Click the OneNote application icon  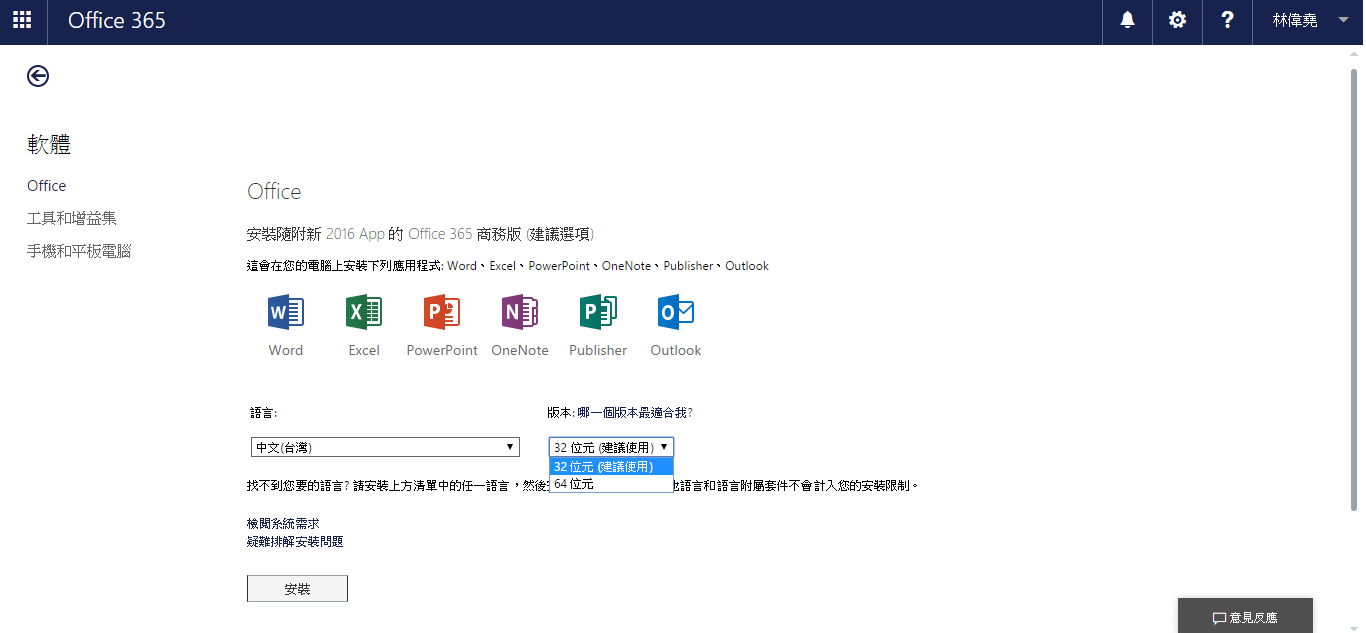click(520, 313)
